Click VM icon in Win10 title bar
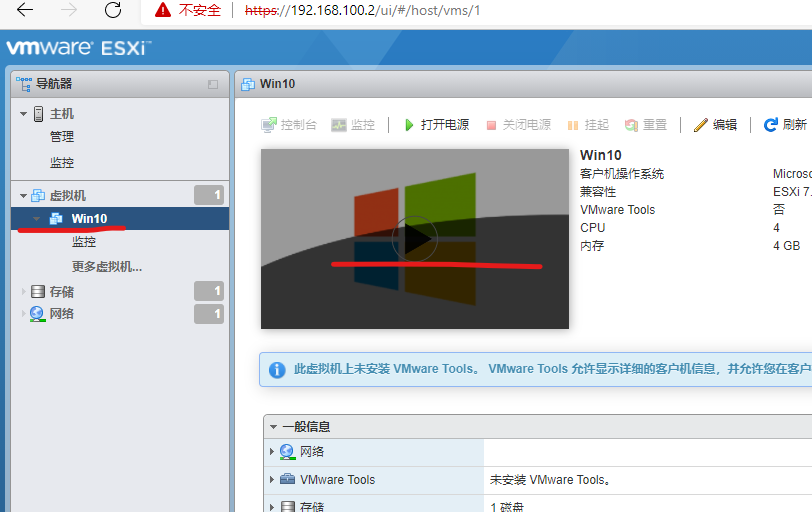 (x=248, y=84)
